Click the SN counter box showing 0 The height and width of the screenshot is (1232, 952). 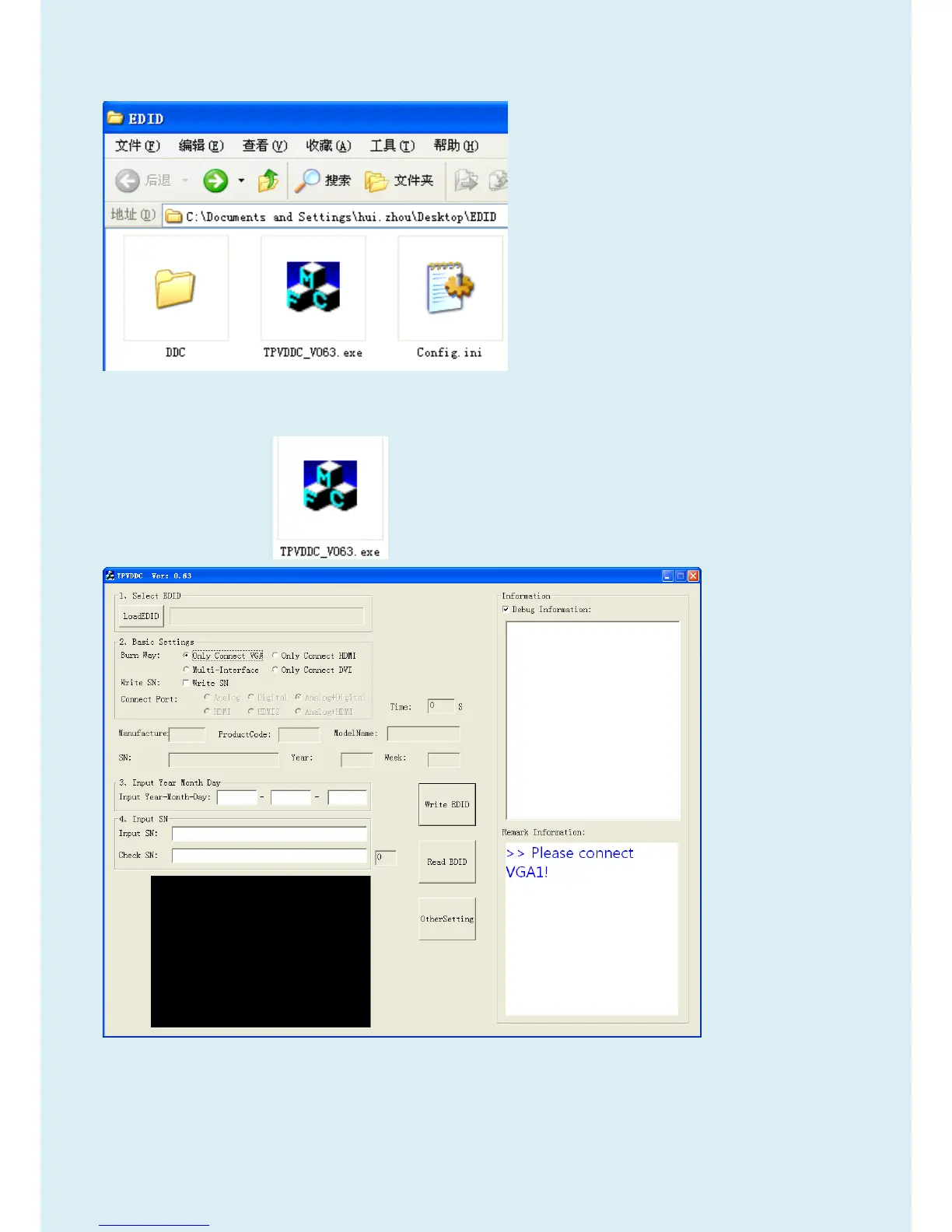point(386,857)
